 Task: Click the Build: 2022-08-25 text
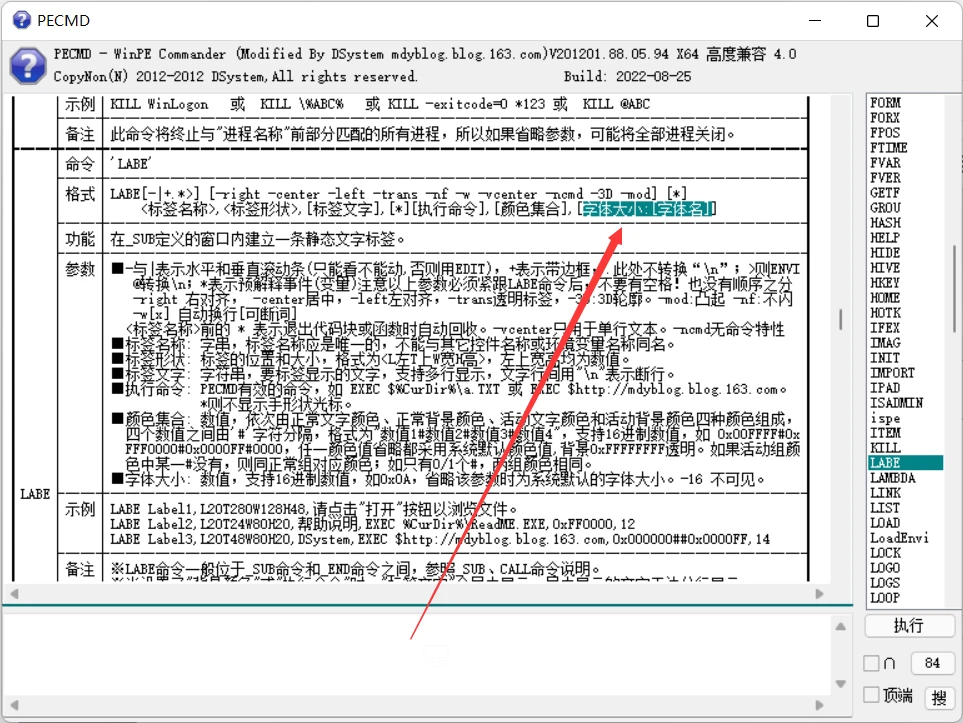pyautogui.click(x=627, y=76)
